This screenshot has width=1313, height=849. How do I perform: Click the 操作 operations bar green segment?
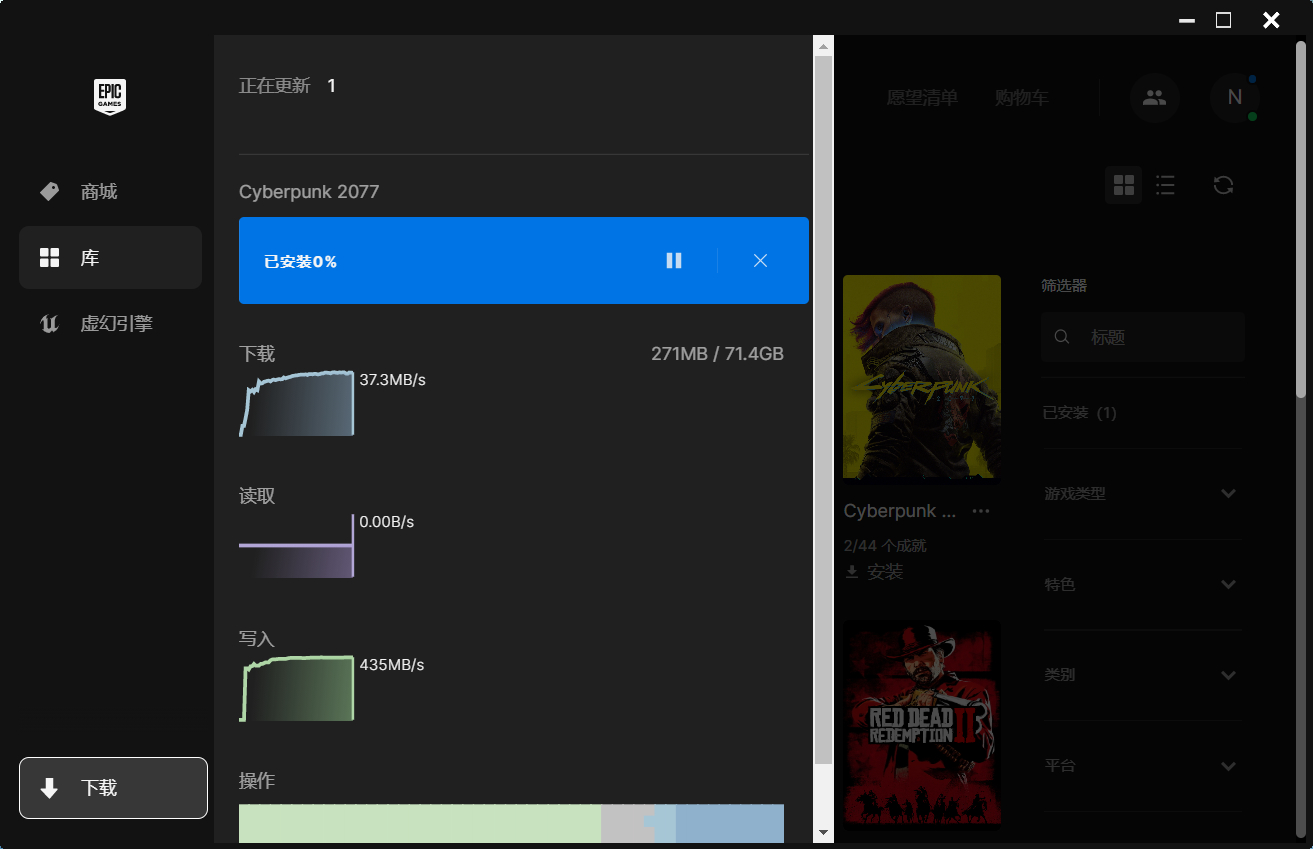(x=420, y=824)
